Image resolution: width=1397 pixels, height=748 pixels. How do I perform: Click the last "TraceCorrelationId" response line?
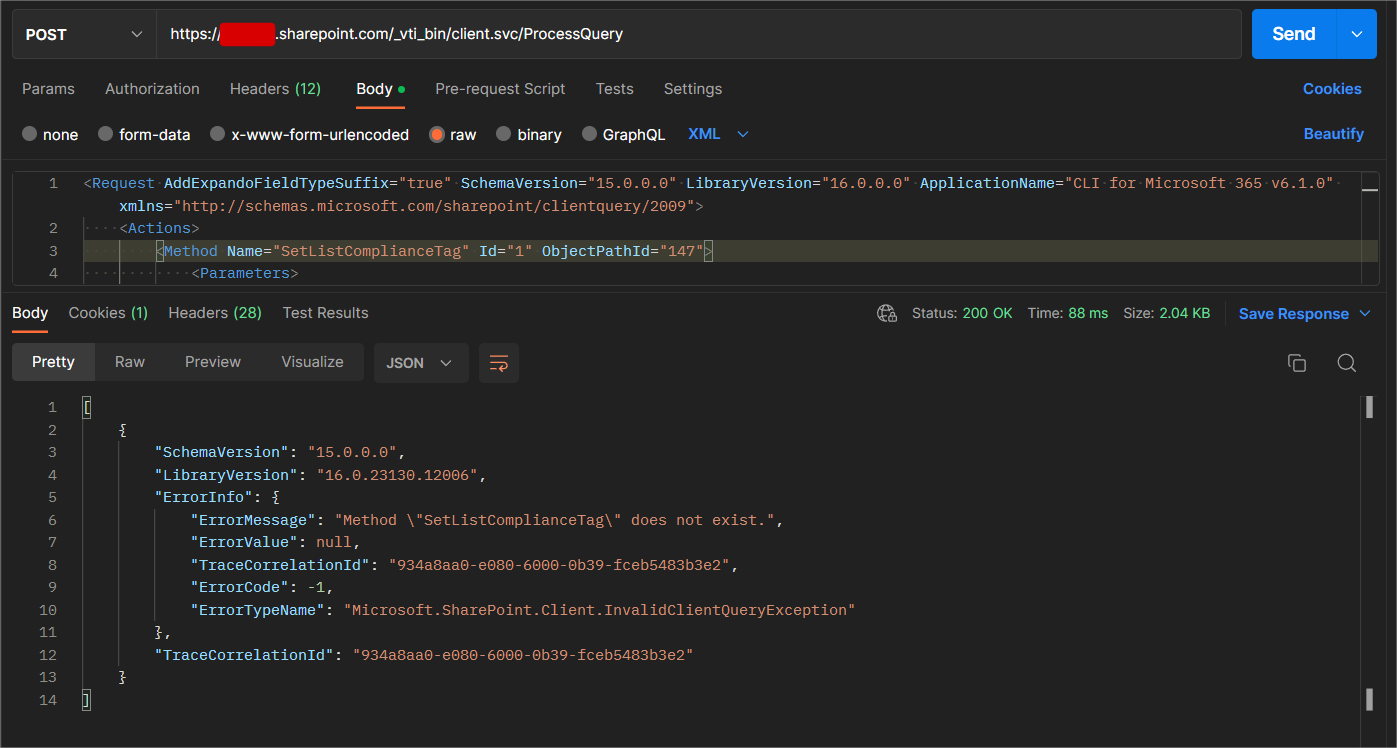(424, 655)
